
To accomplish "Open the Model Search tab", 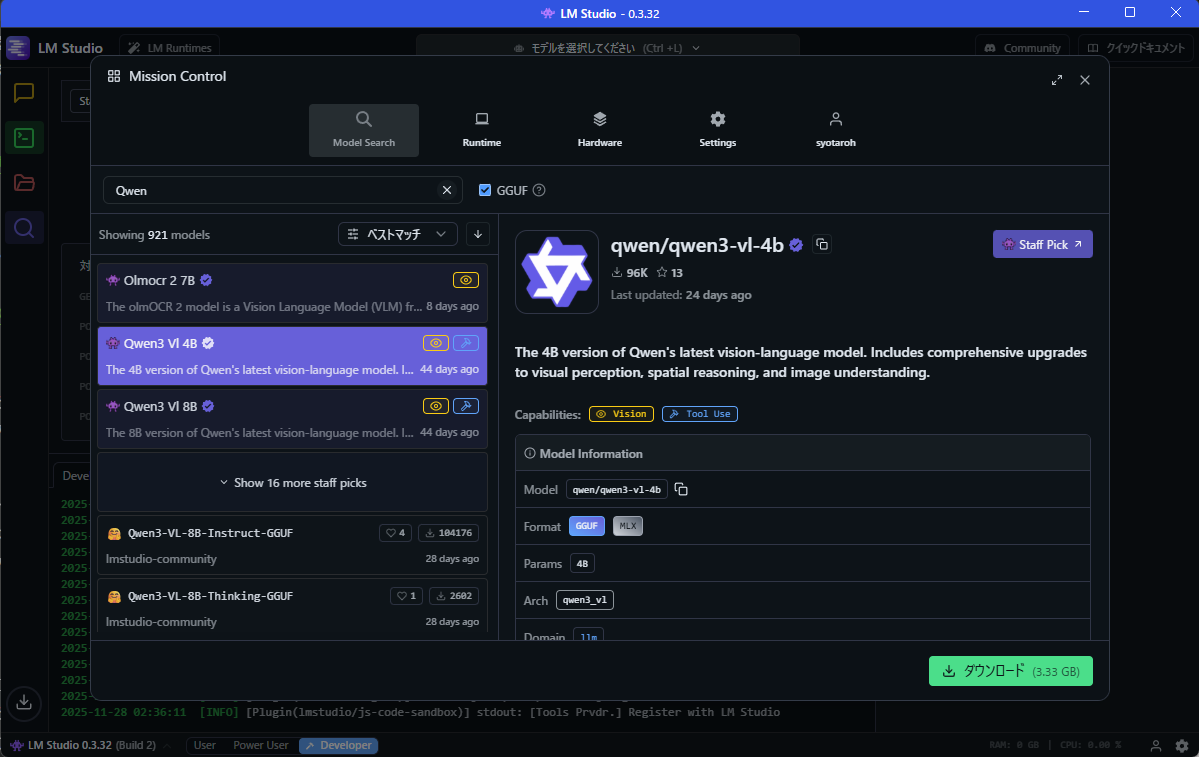I will (364, 130).
